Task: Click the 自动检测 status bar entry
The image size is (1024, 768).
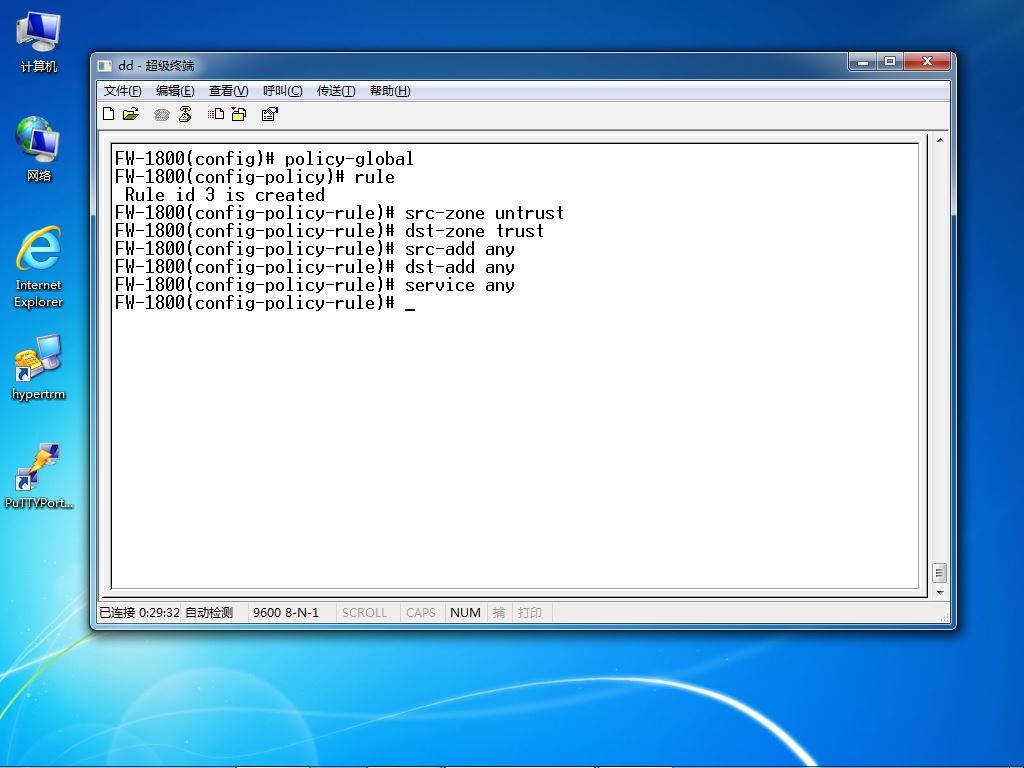Action: pos(209,613)
